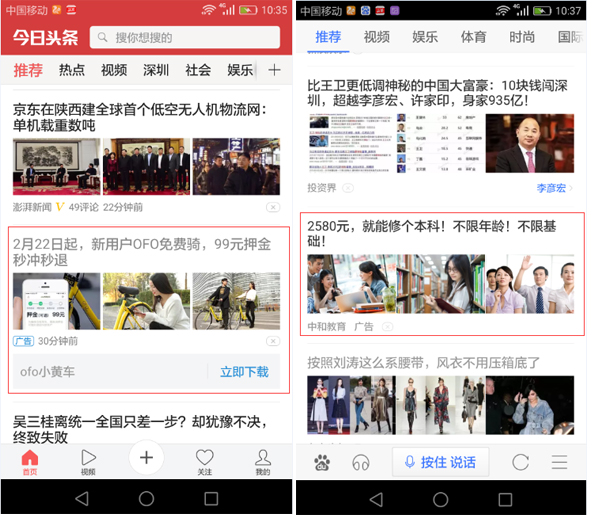Open first thumbnail of JD meeting room
Image resolution: width=602 pixels, height=515 pixels.
coord(56,166)
